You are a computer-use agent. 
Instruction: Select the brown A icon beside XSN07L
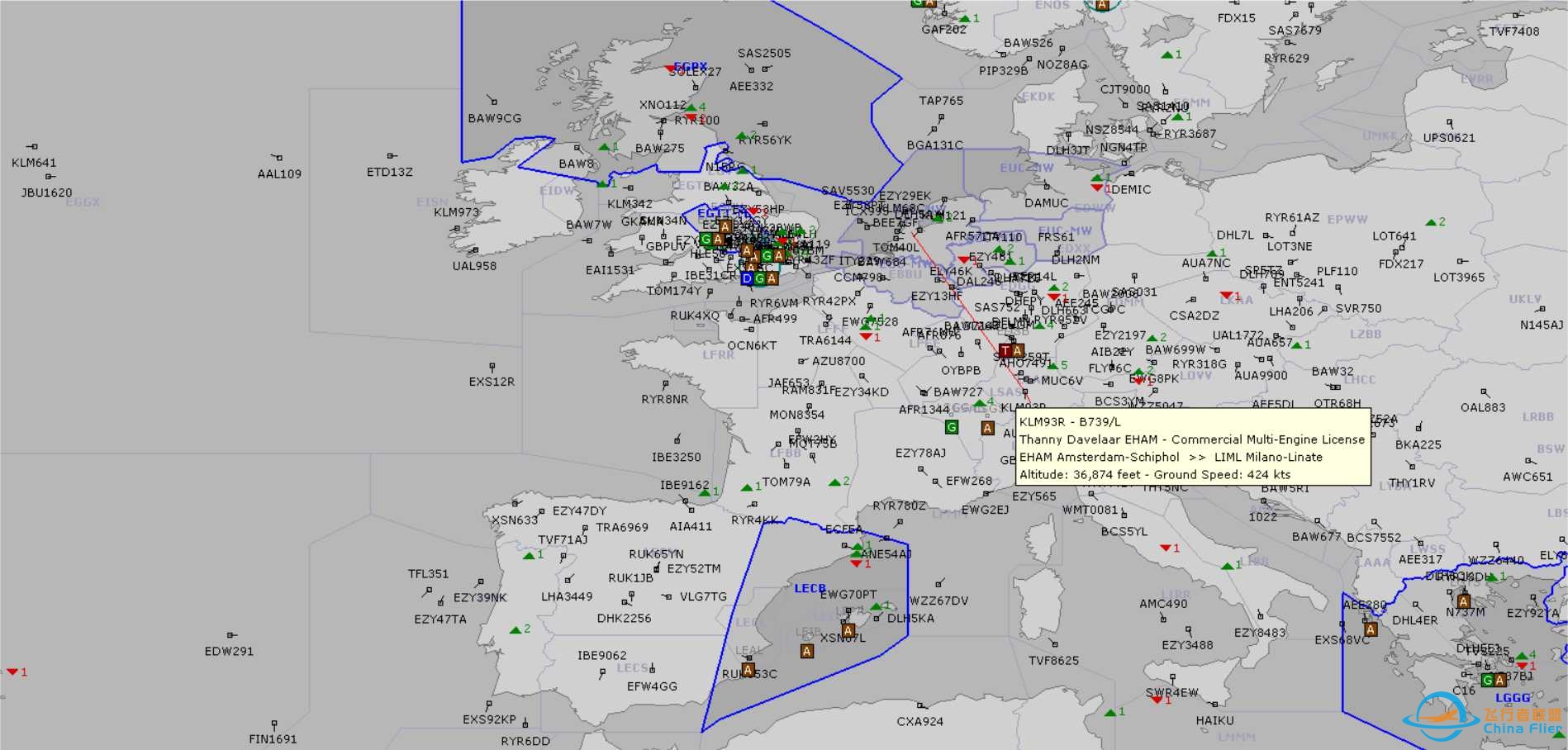click(848, 631)
